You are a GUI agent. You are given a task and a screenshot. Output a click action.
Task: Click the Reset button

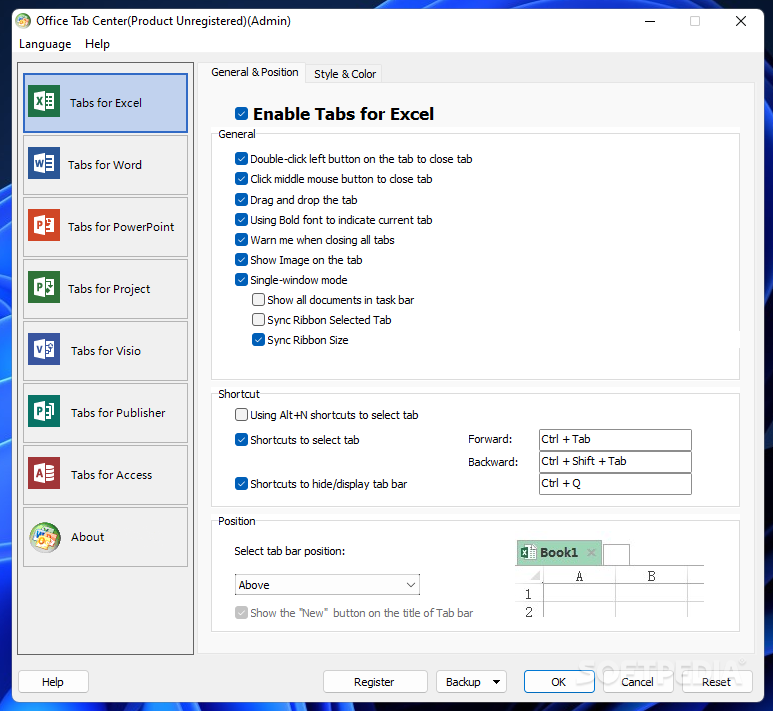click(x=716, y=682)
